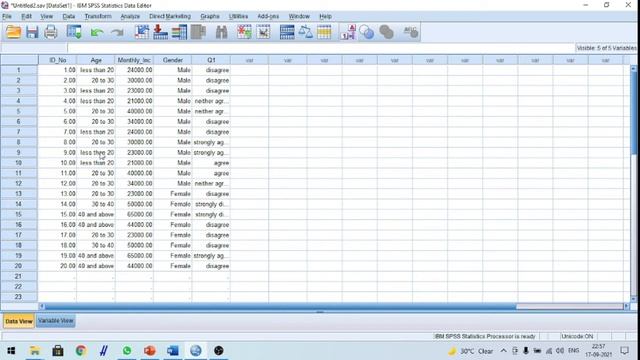Open the Direct Marketing menu
The height and width of the screenshot is (360, 640).
[x=170, y=16]
